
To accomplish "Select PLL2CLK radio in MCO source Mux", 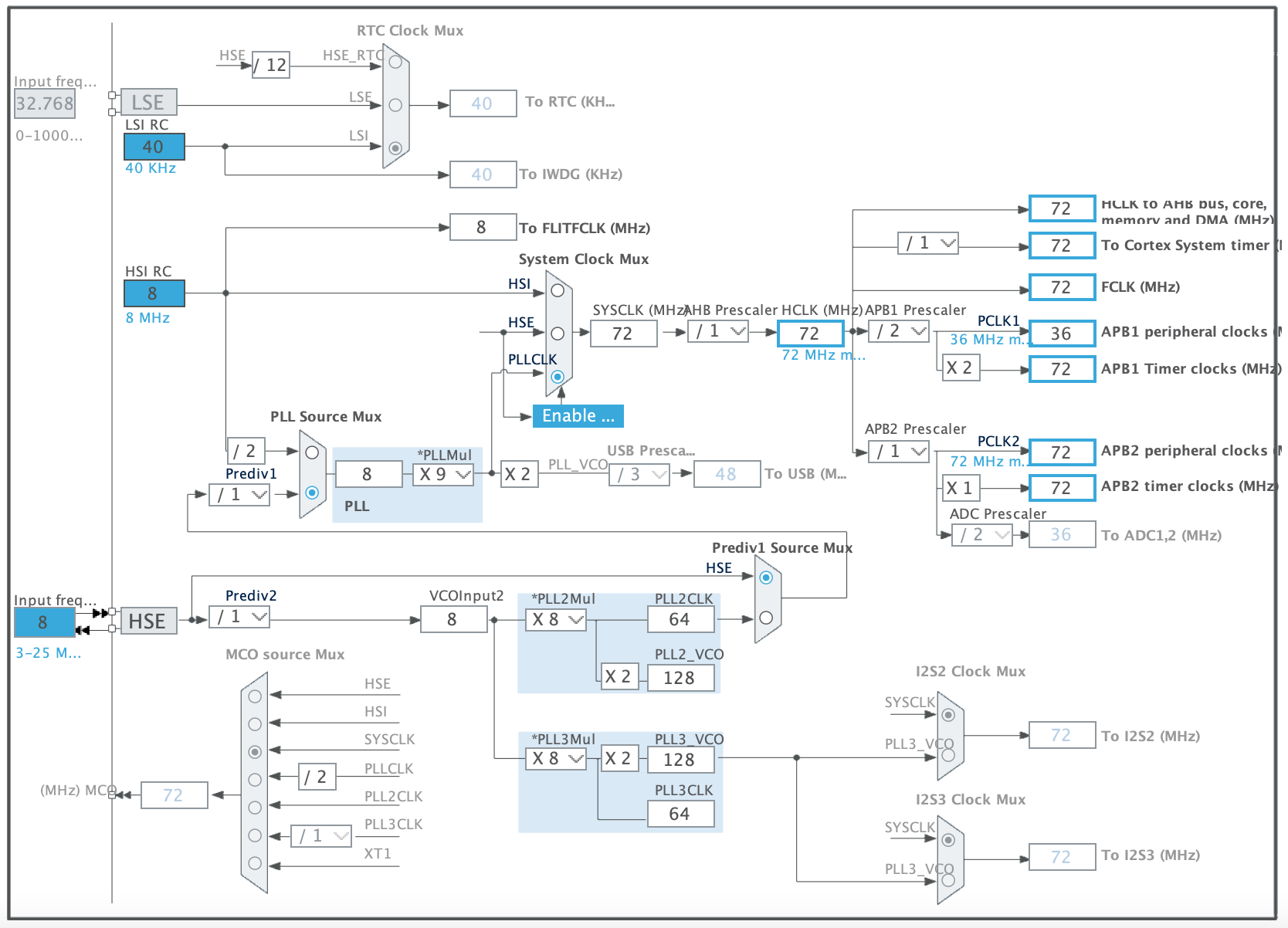I will pos(255,808).
